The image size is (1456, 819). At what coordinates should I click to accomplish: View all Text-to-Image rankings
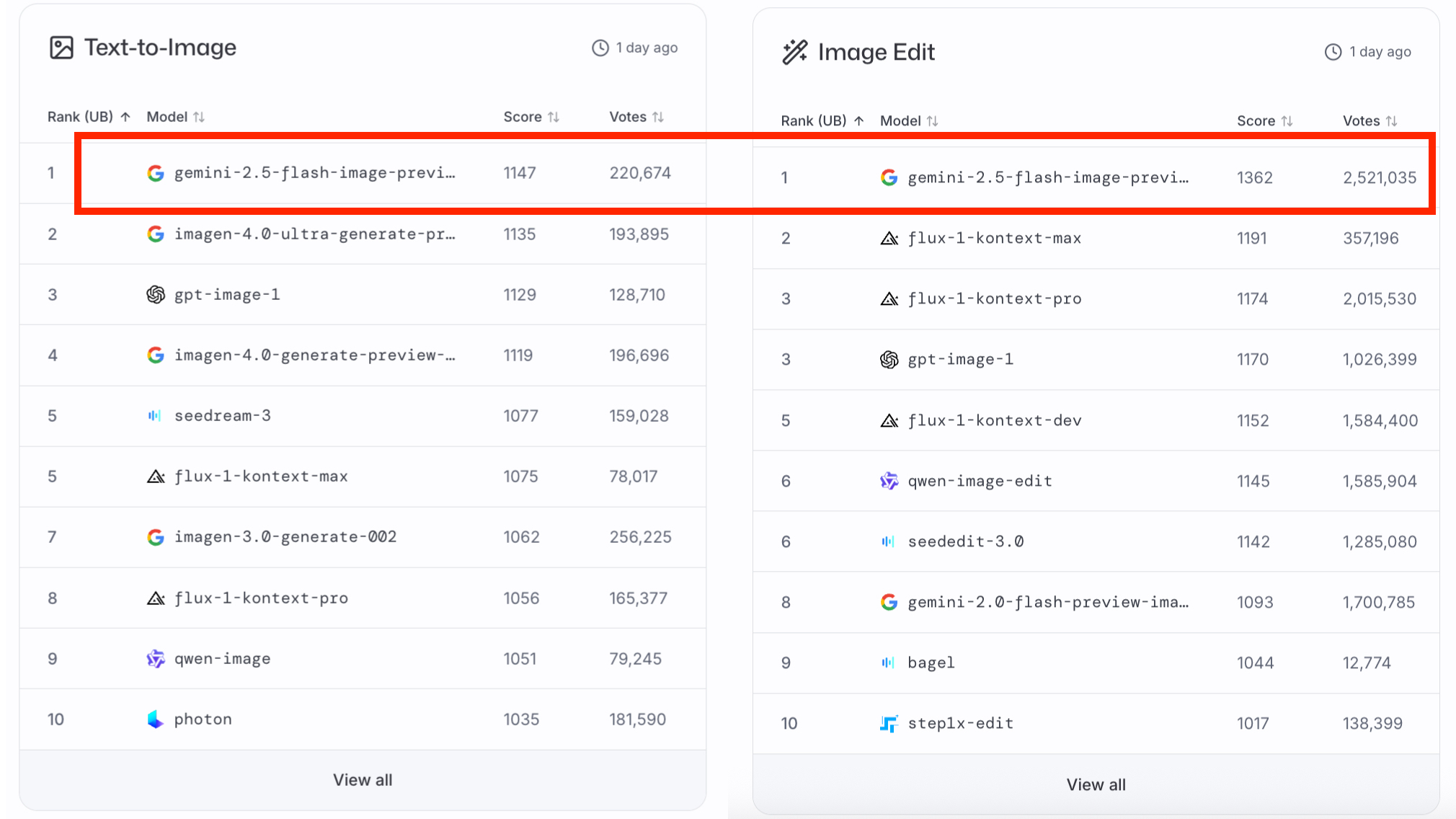(x=363, y=780)
